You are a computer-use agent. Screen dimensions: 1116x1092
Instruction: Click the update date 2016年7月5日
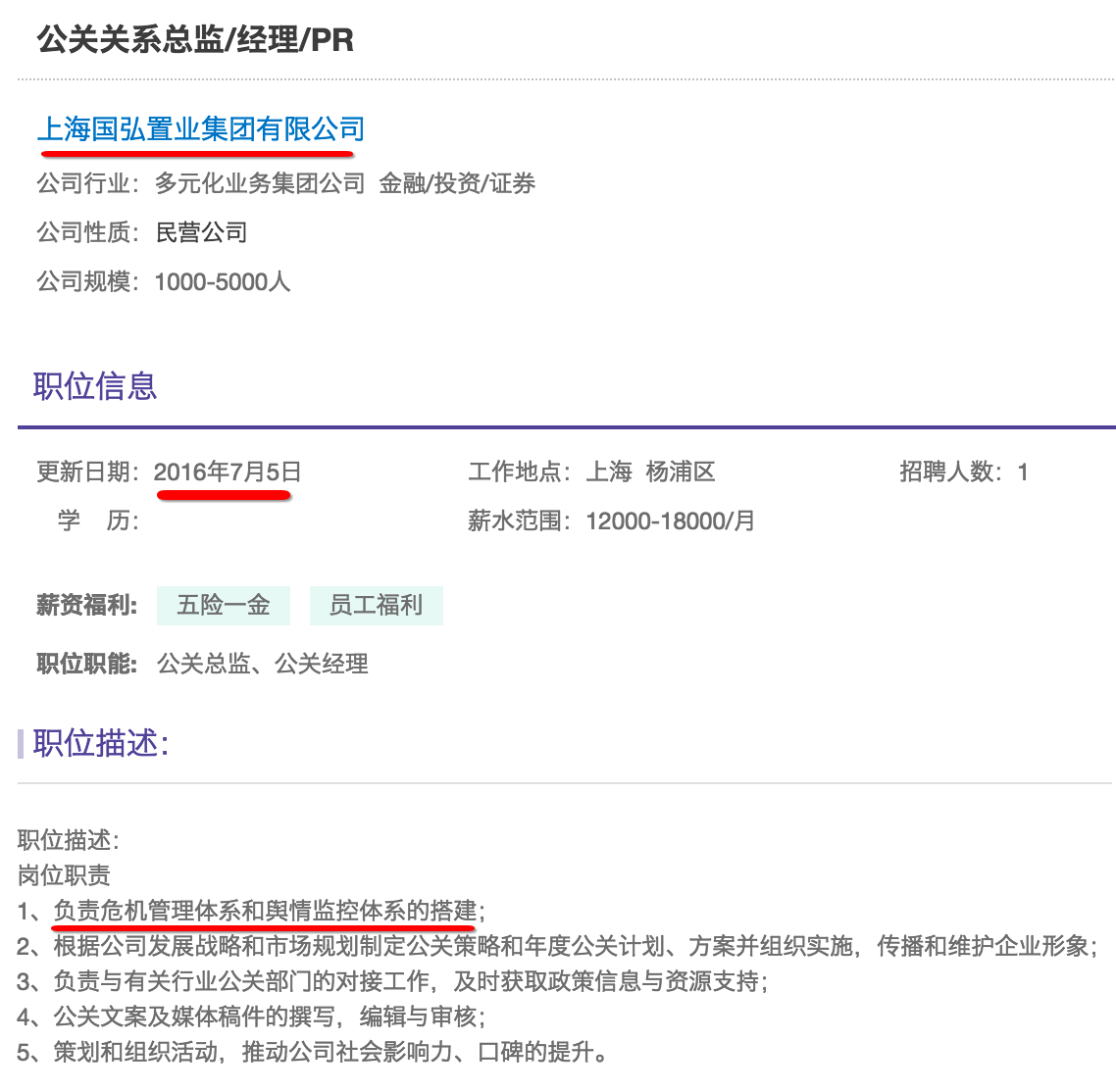(228, 472)
